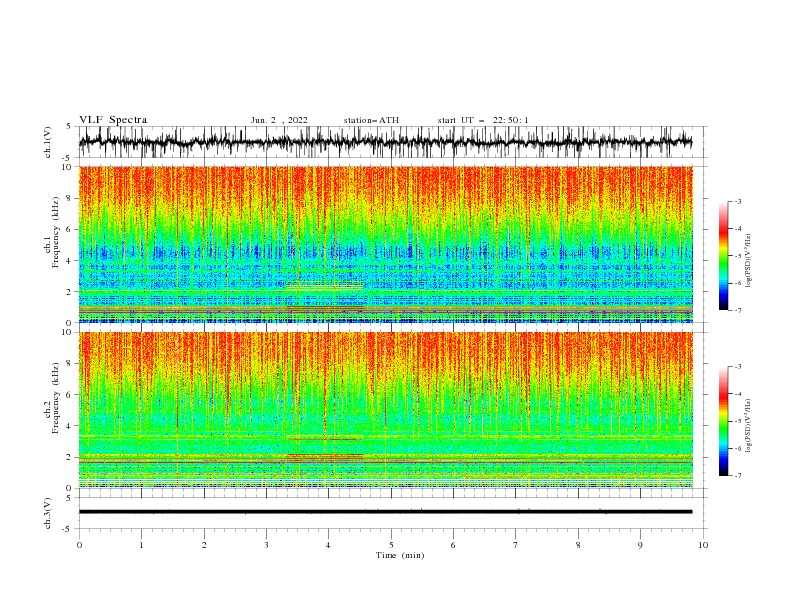Click the time axis tick label "4"
792x612 pixels.
pos(328,545)
